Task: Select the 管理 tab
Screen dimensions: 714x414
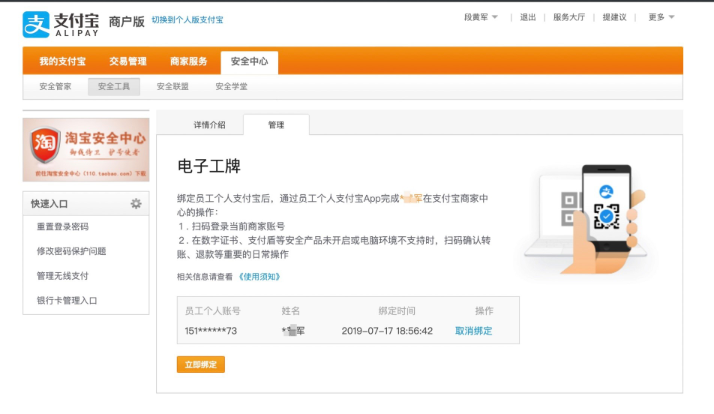Action: 276,125
